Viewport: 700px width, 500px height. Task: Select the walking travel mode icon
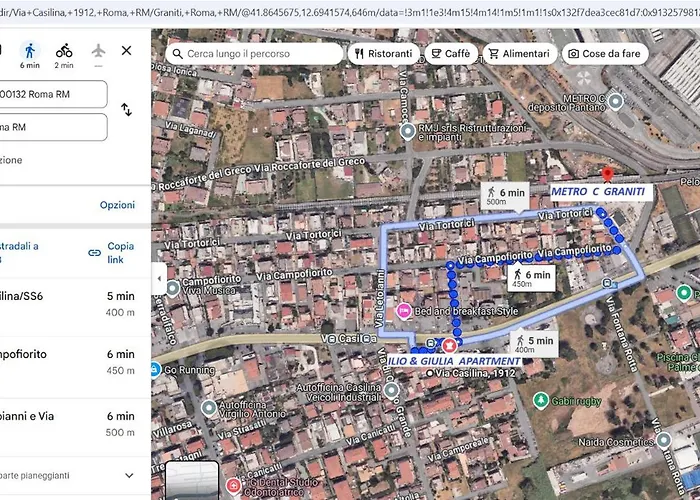[30, 51]
